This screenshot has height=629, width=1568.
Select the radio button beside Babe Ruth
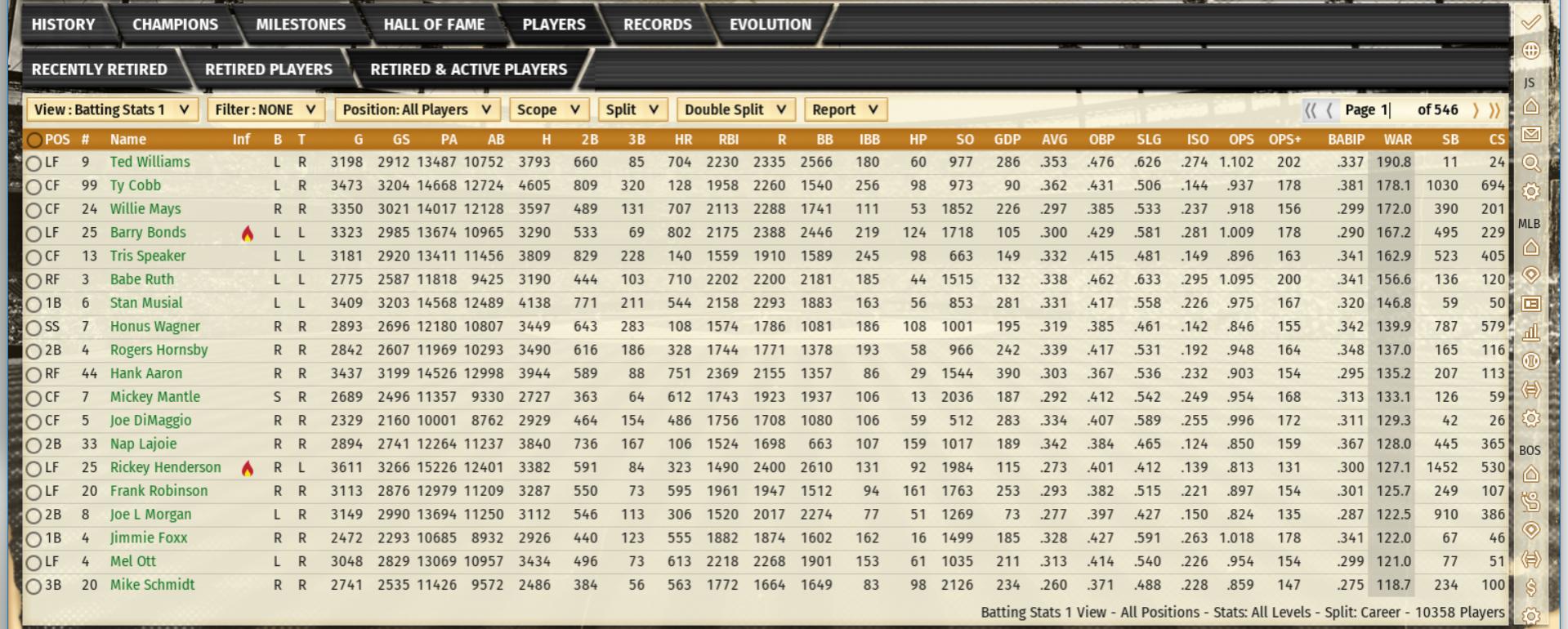pos(34,281)
